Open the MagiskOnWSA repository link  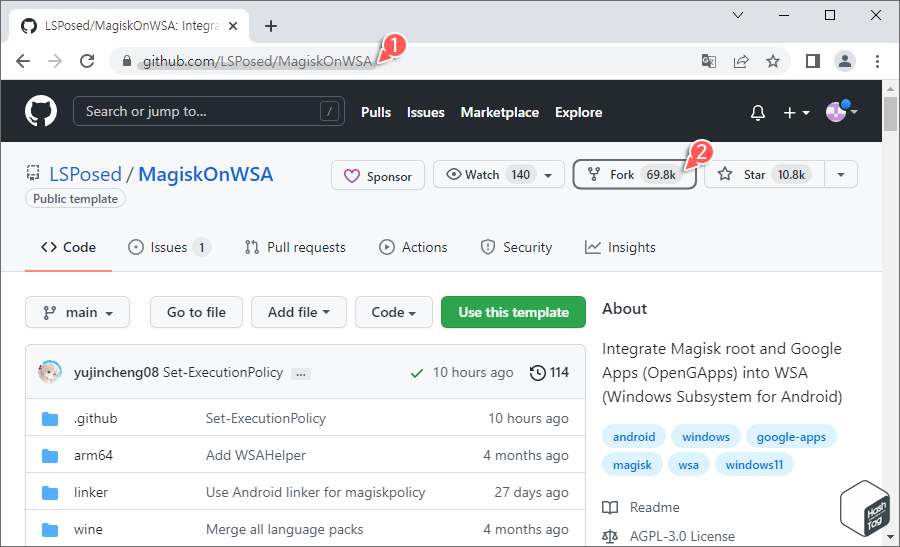tap(205, 174)
